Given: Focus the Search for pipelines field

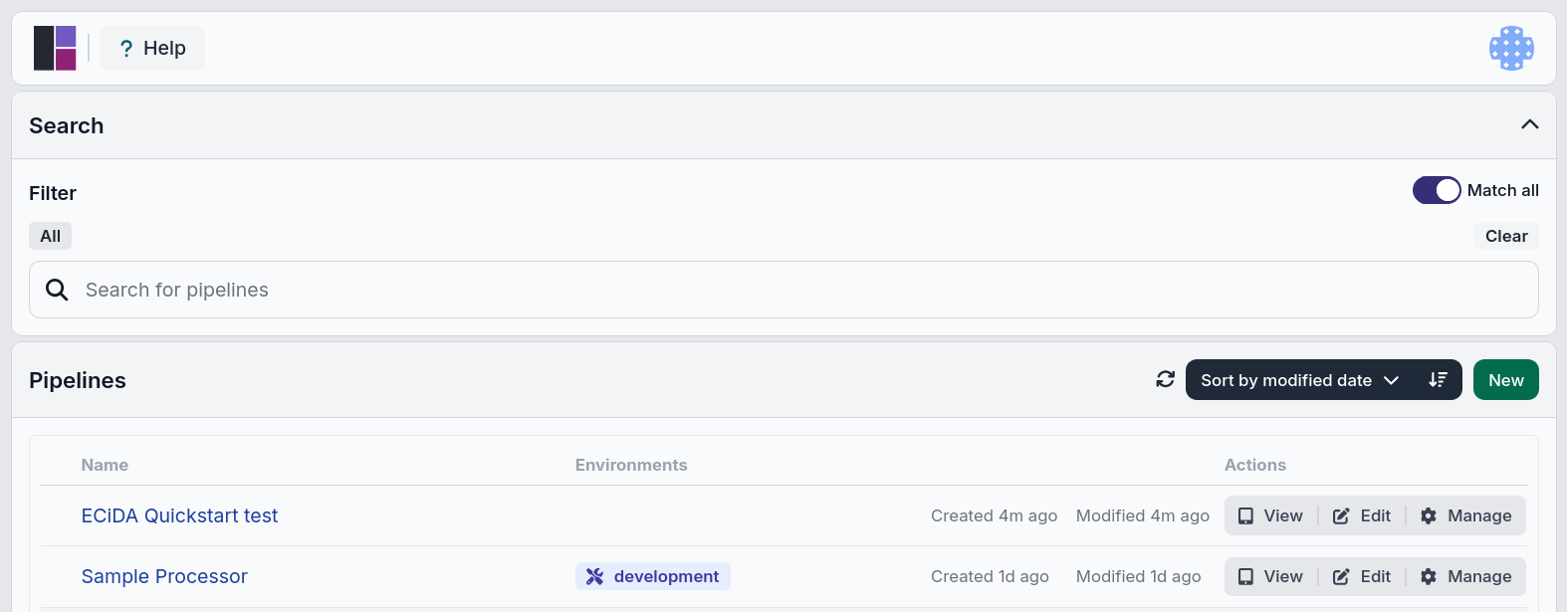Looking at the screenshot, I should tap(784, 290).
